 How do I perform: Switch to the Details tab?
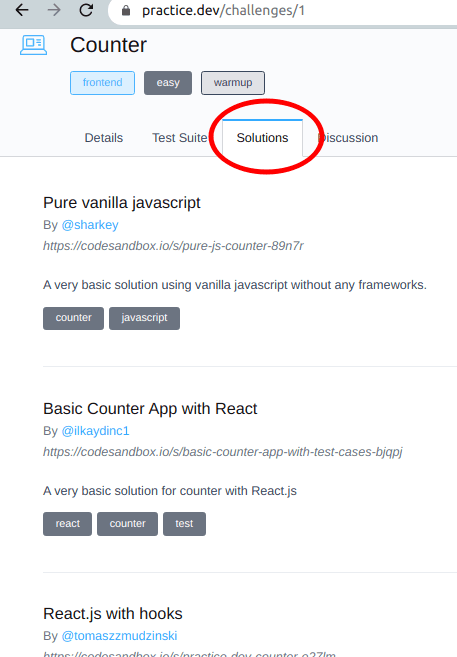point(104,138)
